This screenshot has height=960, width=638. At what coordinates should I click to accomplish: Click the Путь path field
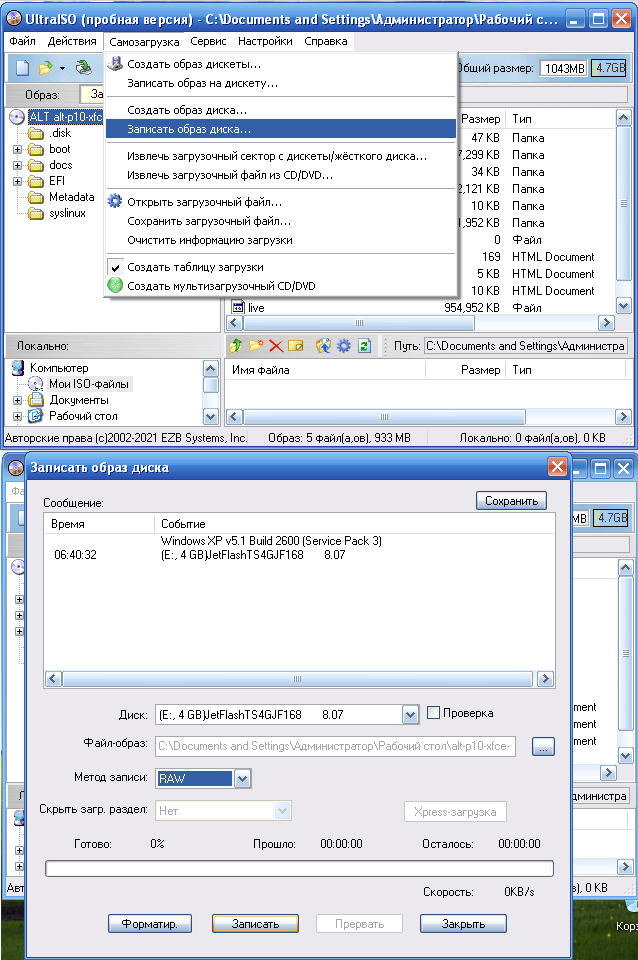[x=525, y=346]
